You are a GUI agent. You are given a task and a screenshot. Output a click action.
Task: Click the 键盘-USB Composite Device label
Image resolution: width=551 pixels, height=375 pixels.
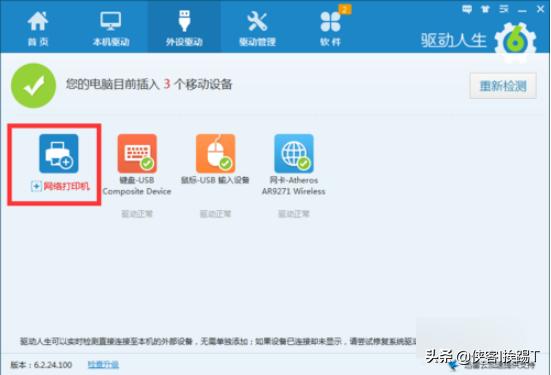click(137, 186)
